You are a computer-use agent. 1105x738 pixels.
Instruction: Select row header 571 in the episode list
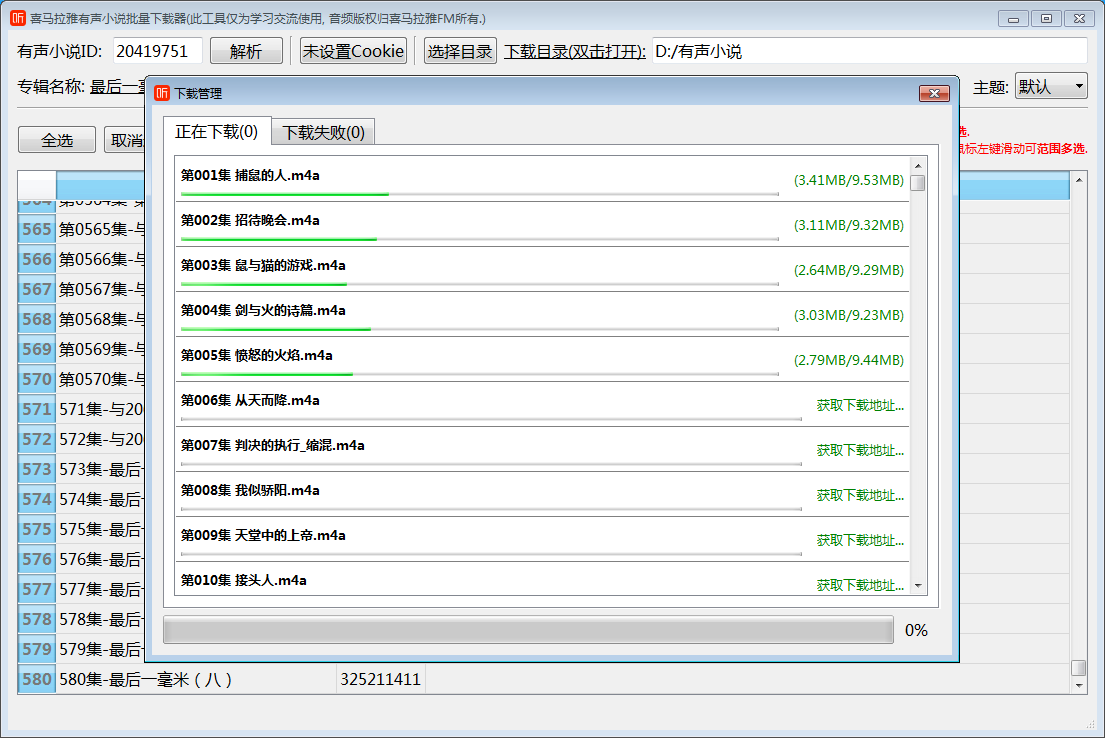37,409
